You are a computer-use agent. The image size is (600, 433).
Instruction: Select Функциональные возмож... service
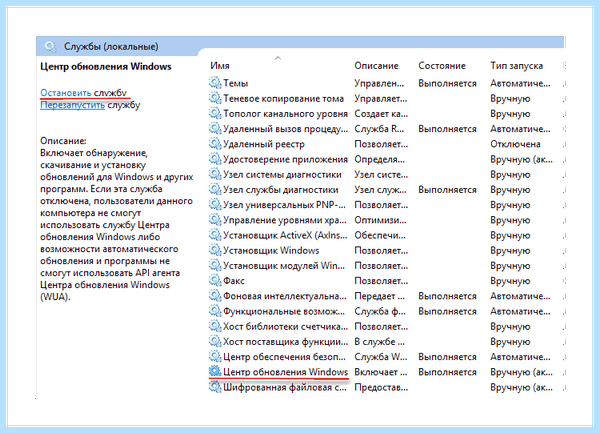coord(284,311)
